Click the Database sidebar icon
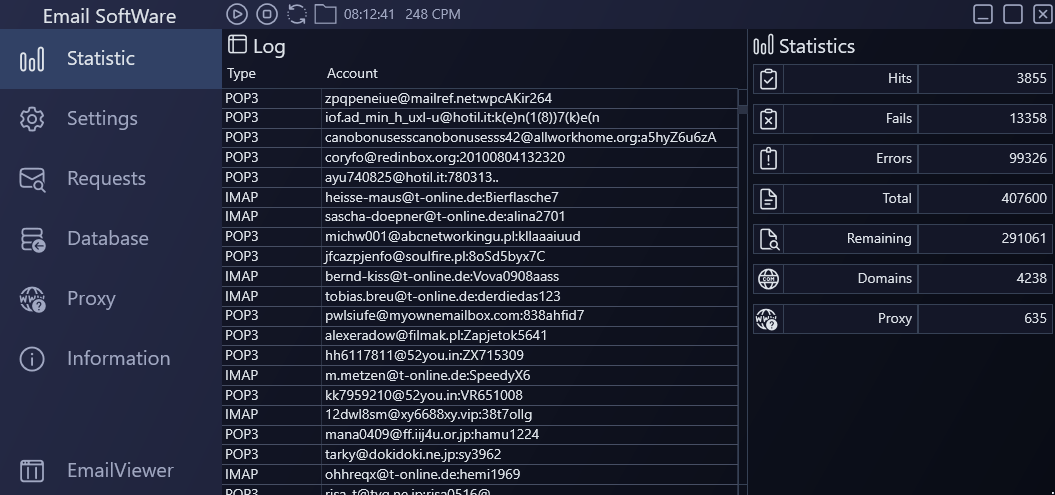Screen dimensions: 1055x495 tap(32, 239)
